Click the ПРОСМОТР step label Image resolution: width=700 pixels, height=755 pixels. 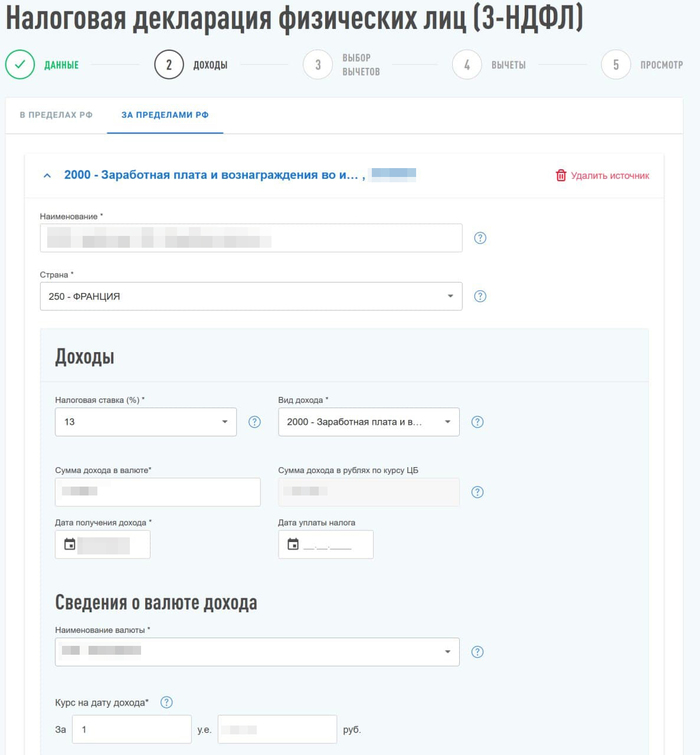coord(661,65)
